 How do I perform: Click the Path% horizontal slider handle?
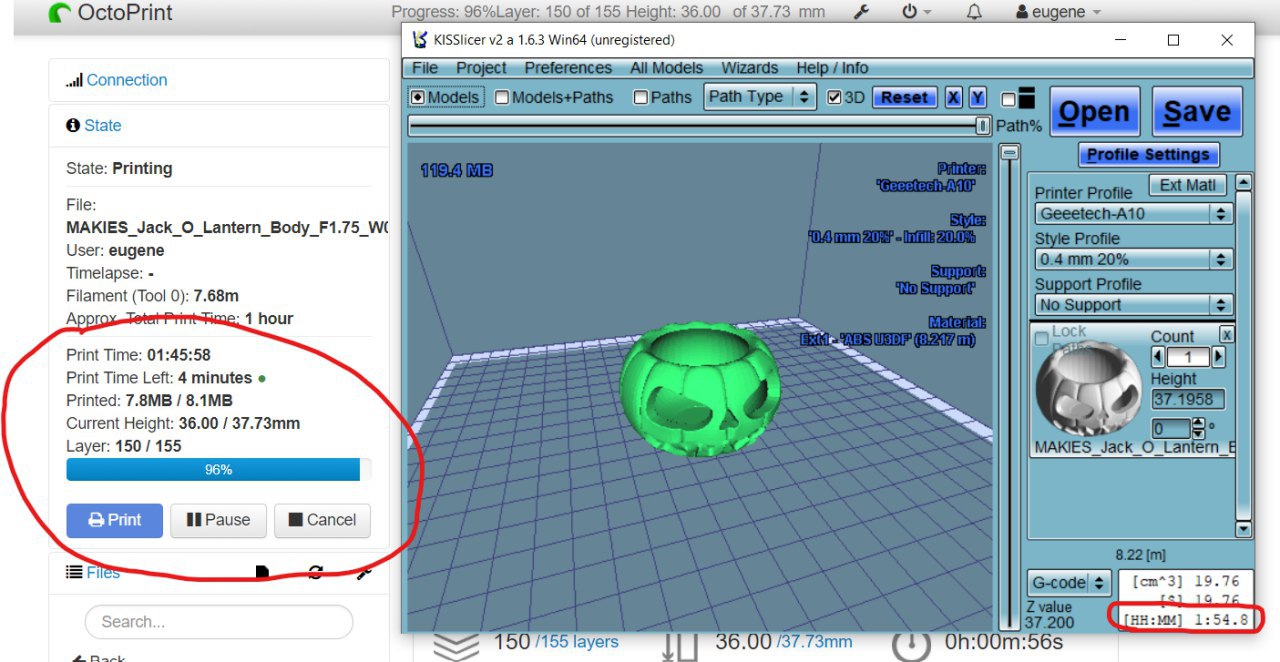point(983,125)
